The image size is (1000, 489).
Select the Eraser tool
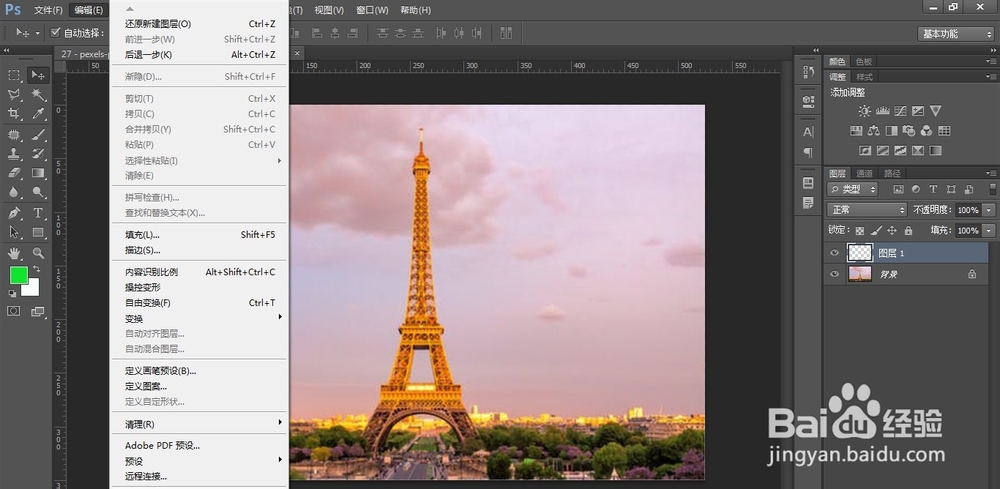pyautogui.click(x=13, y=173)
